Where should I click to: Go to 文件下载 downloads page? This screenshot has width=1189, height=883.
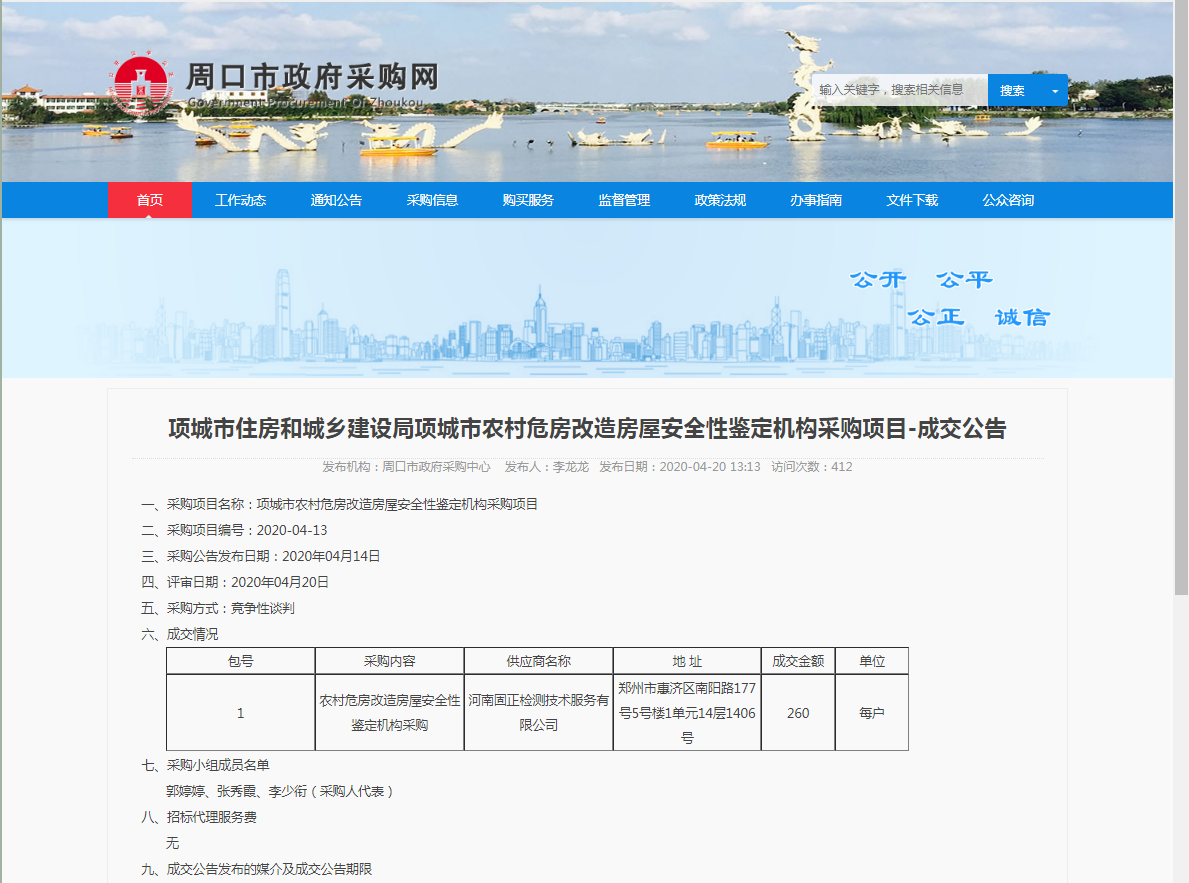pos(912,200)
